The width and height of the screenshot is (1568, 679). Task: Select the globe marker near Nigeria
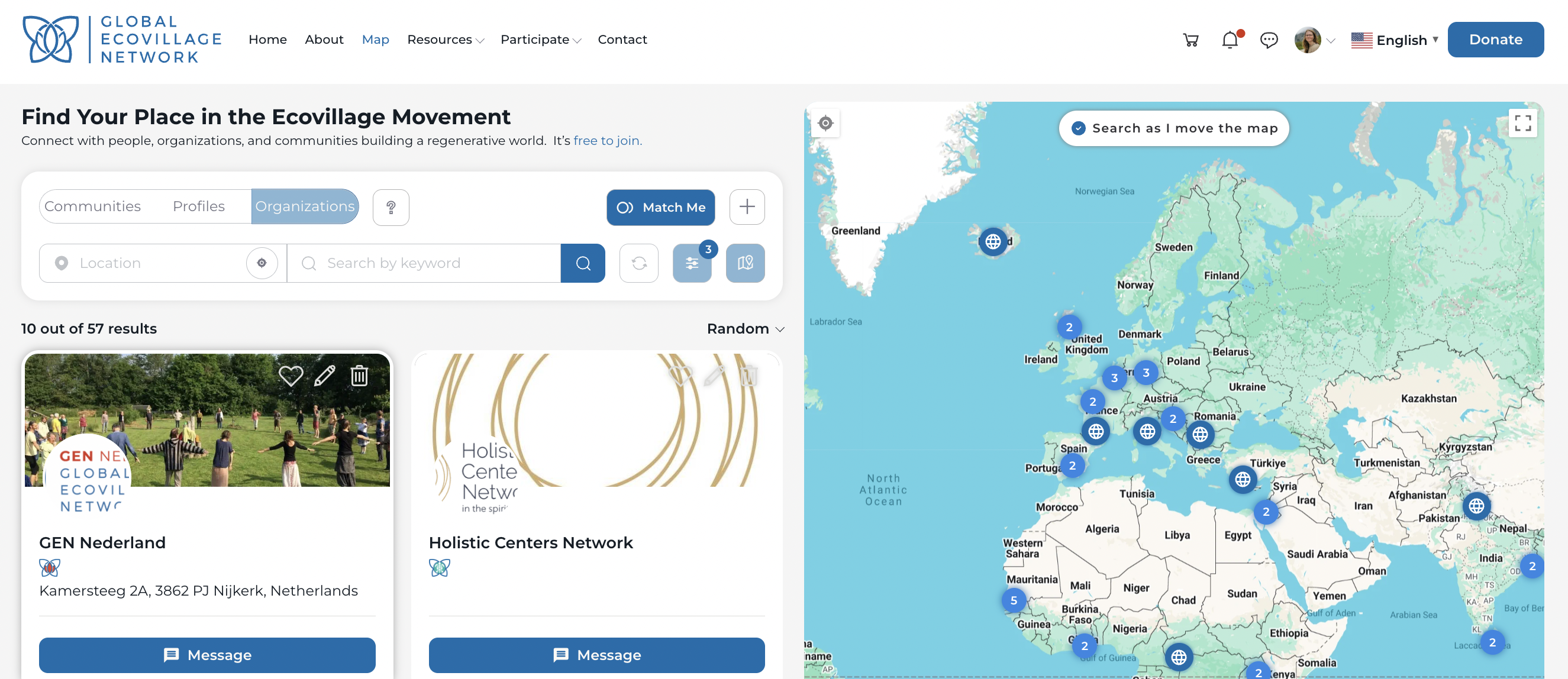coord(1179,657)
